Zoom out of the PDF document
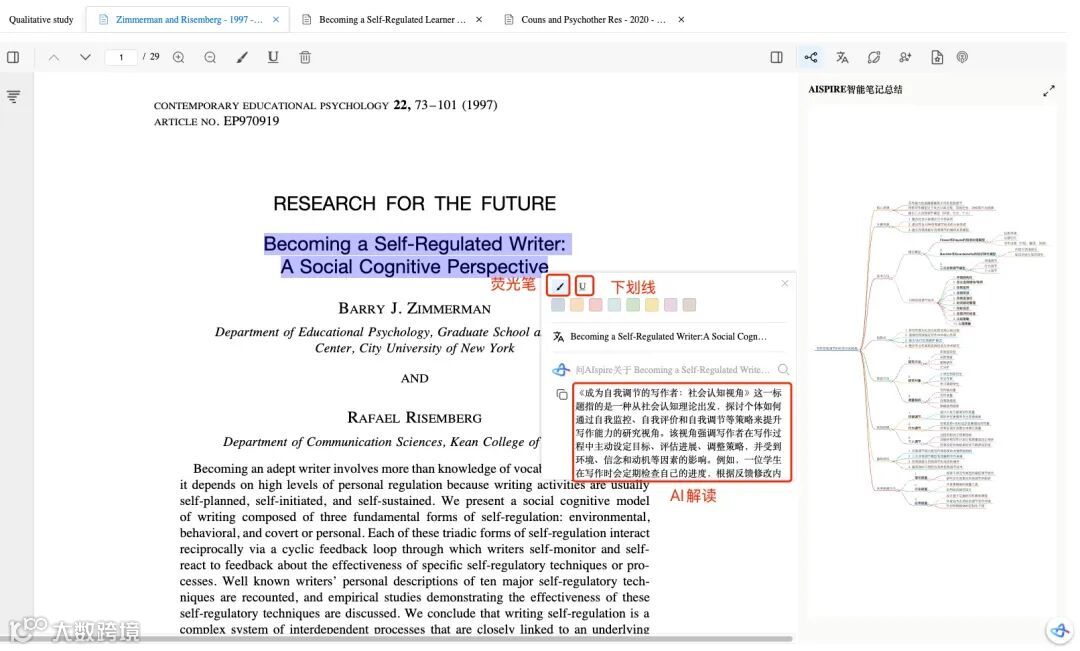The image size is (1080, 651). click(210, 57)
